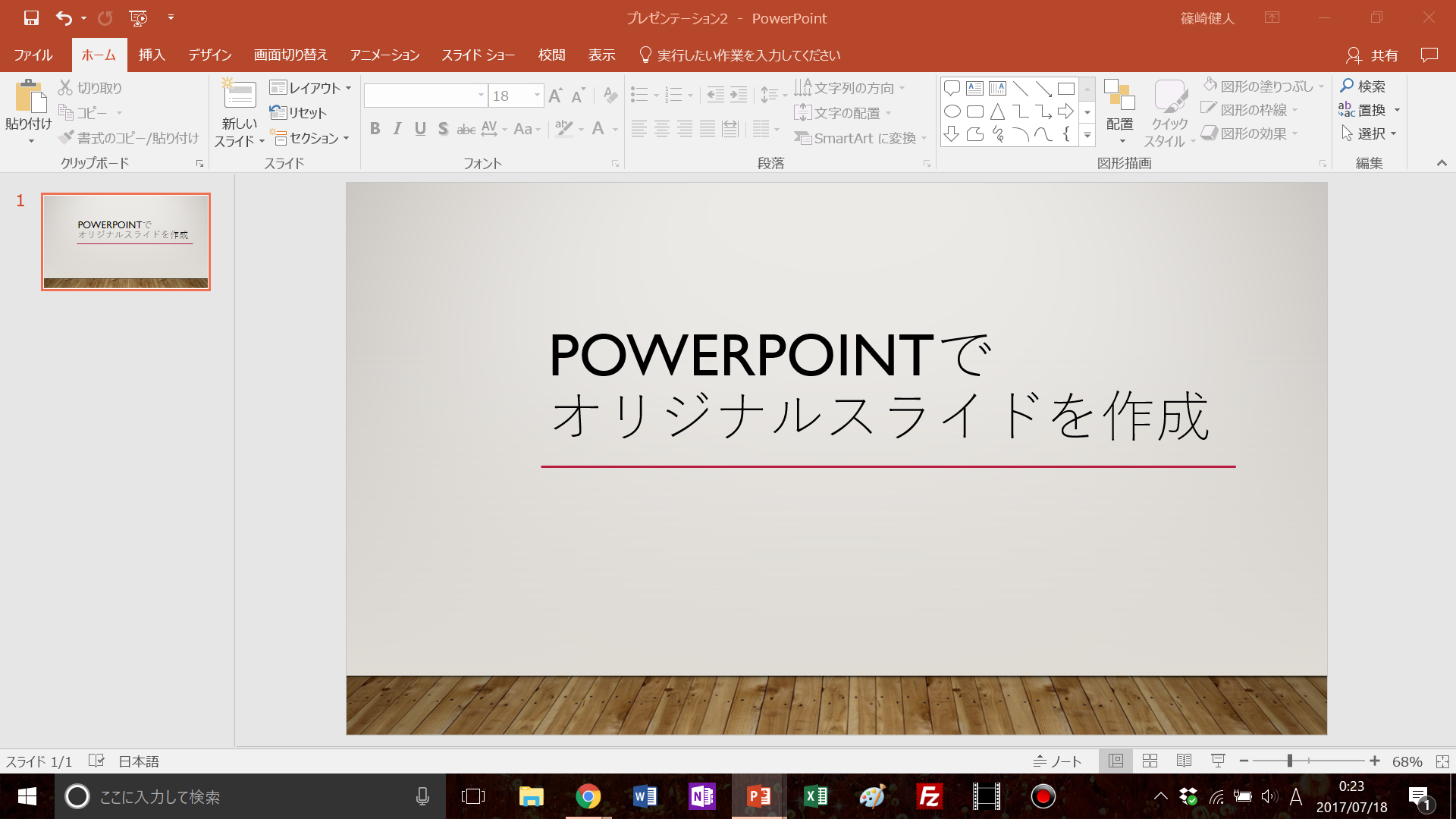
Task: Decrease list indent level
Action: pos(715,95)
